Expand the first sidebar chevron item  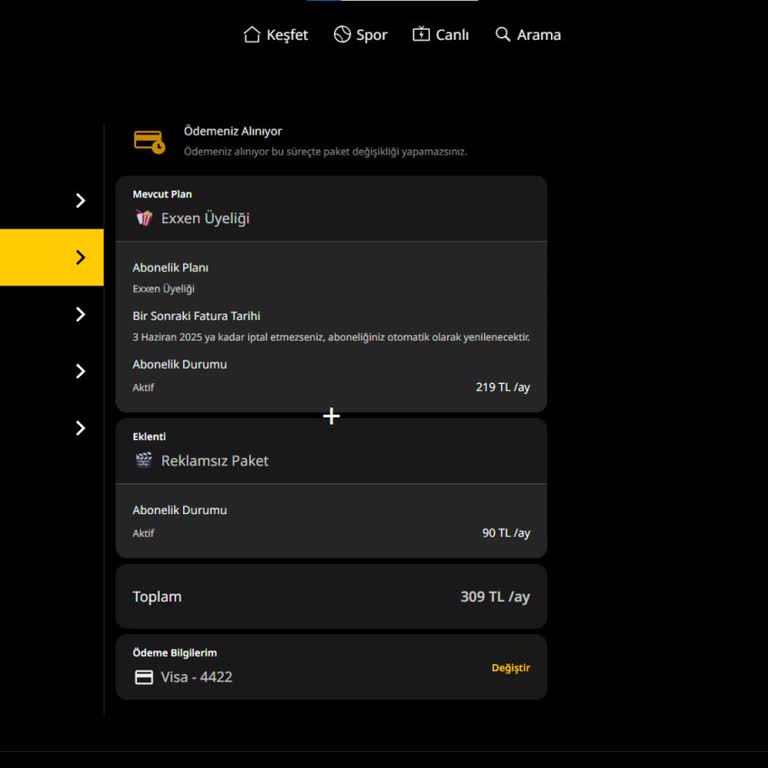(x=80, y=201)
